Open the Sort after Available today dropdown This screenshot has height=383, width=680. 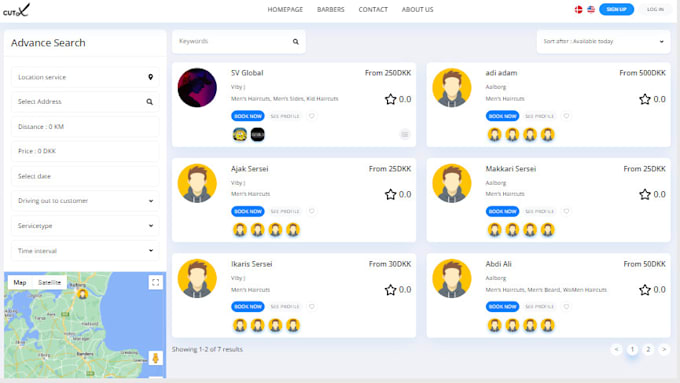pyautogui.click(x=603, y=42)
